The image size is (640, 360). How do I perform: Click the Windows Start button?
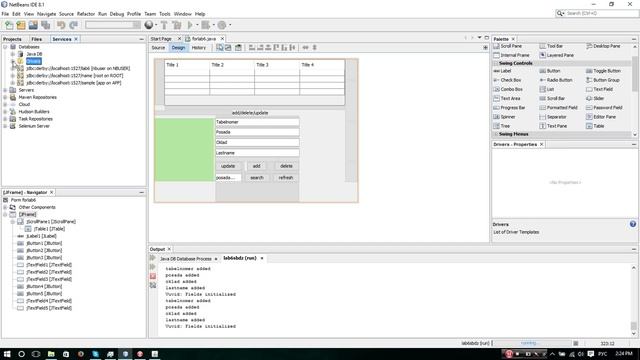pos(7,354)
